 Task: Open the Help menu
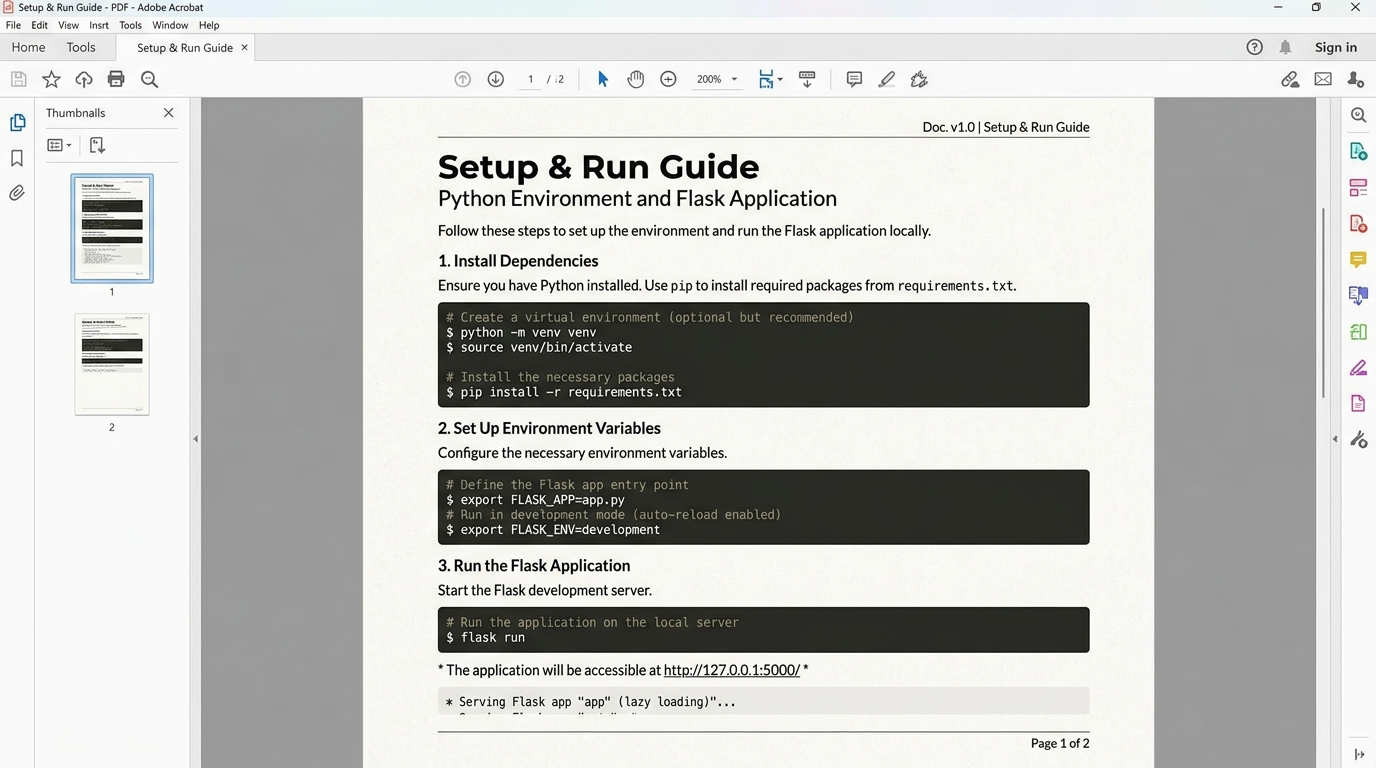tap(209, 25)
